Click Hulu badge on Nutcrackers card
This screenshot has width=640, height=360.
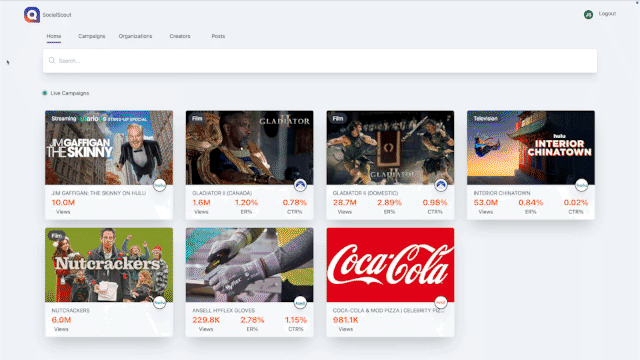pyautogui.click(x=160, y=302)
